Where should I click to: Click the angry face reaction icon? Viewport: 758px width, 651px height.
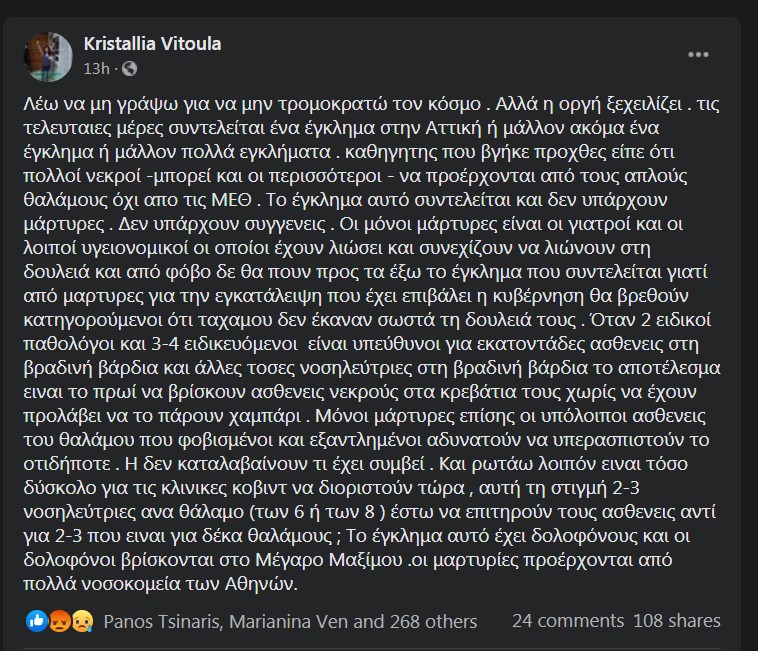pyautogui.click(x=60, y=621)
